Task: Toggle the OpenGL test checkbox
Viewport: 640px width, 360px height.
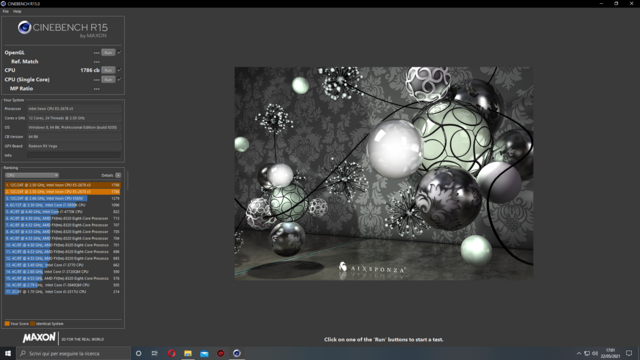Action: (x=120, y=52)
